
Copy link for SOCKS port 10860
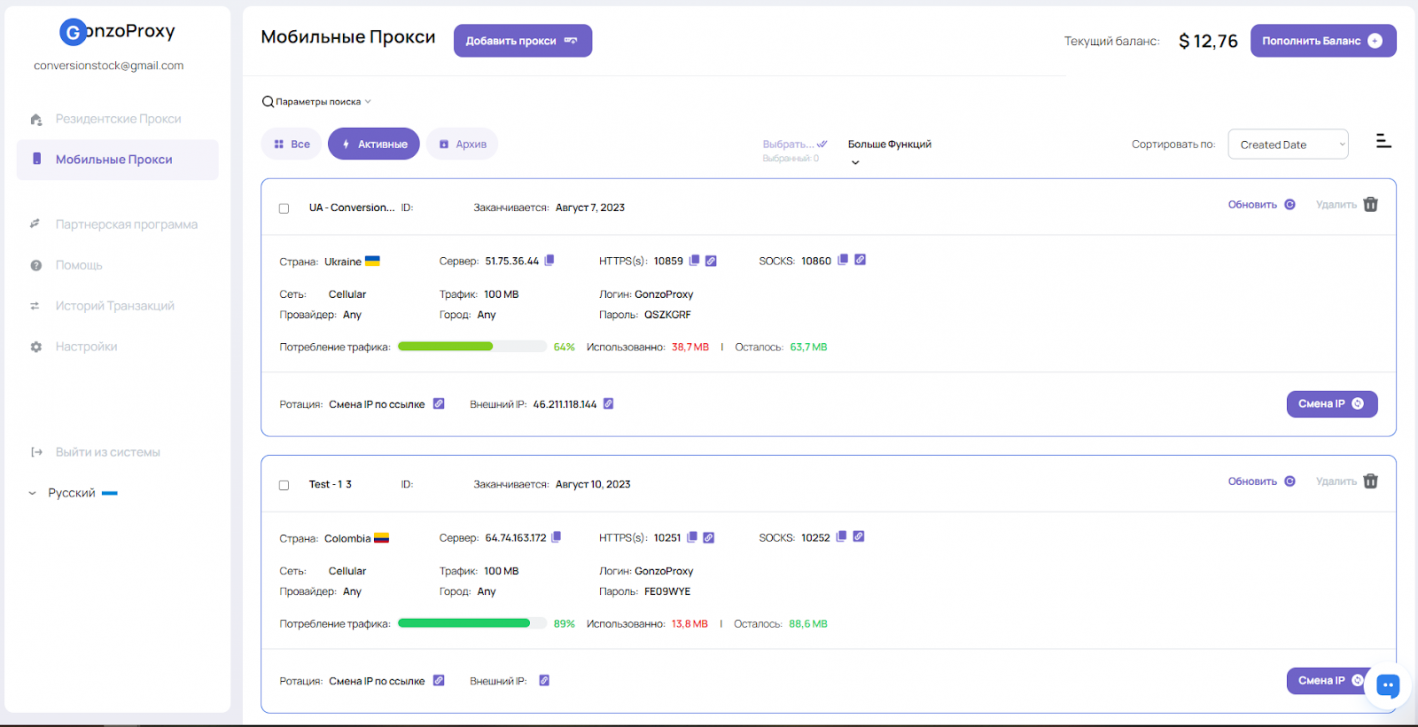860,260
